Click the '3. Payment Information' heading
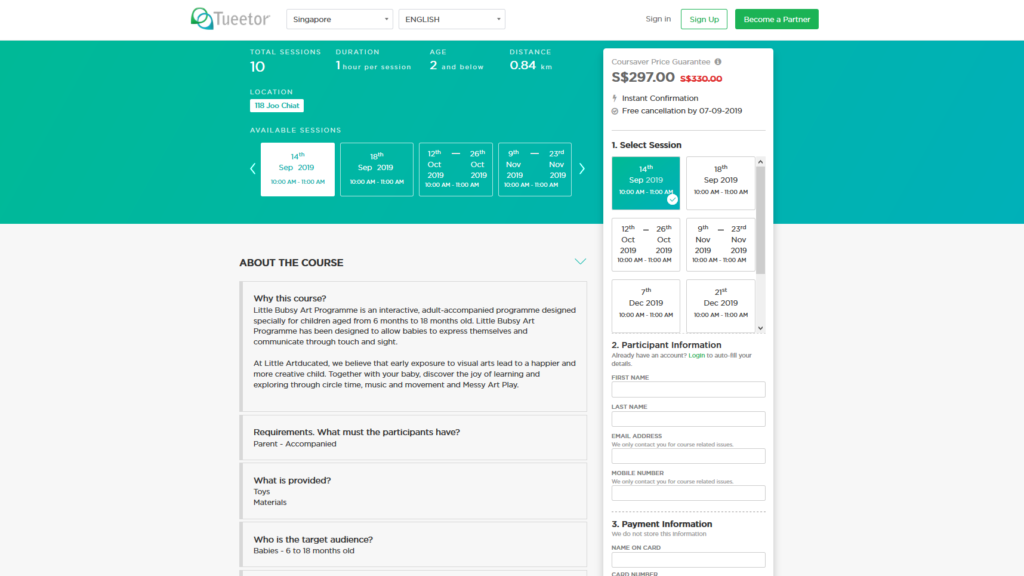The width and height of the screenshot is (1024, 576). pyautogui.click(x=662, y=524)
